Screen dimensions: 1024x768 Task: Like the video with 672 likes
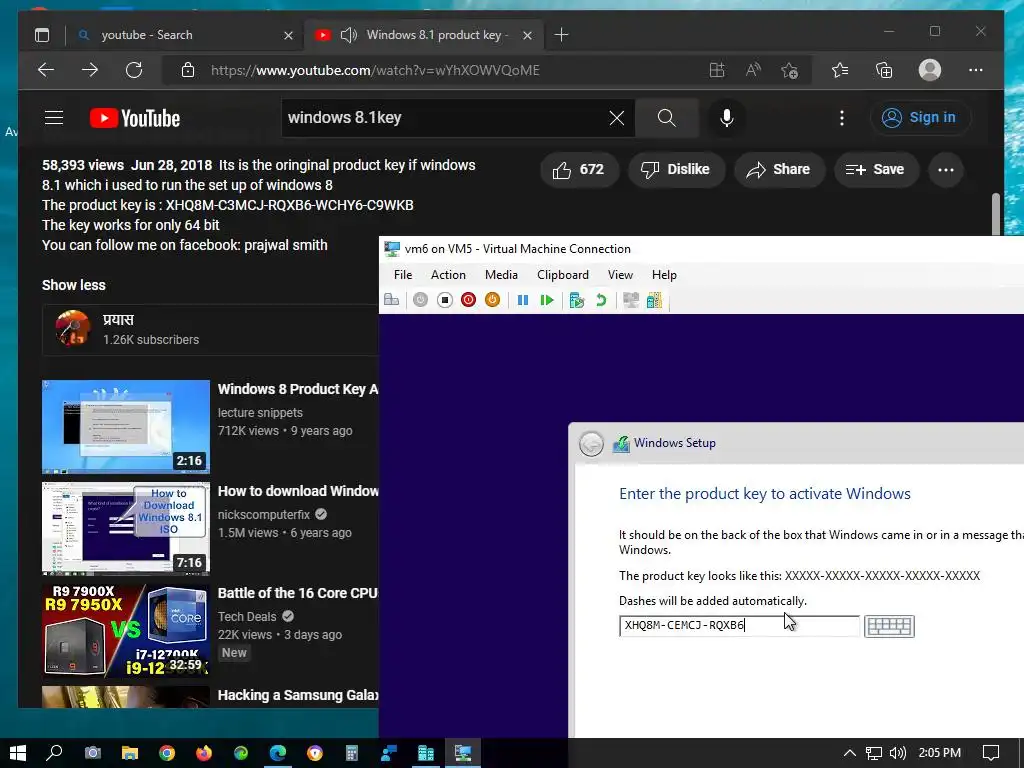(579, 170)
